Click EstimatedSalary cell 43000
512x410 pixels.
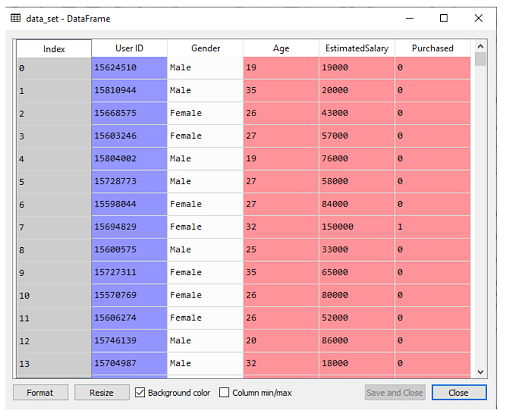[357, 113]
